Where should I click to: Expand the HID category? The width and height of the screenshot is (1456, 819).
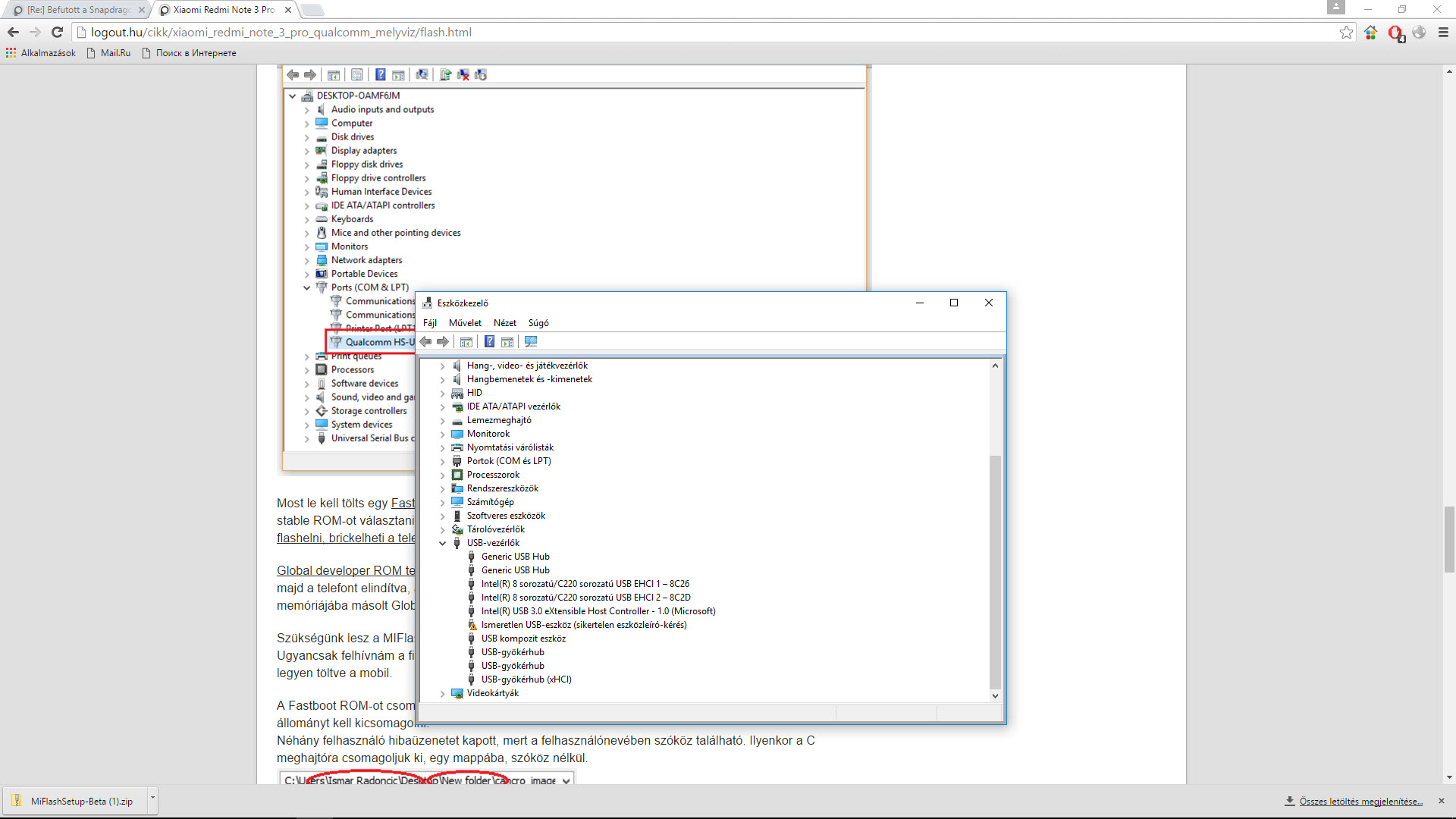(443, 394)
